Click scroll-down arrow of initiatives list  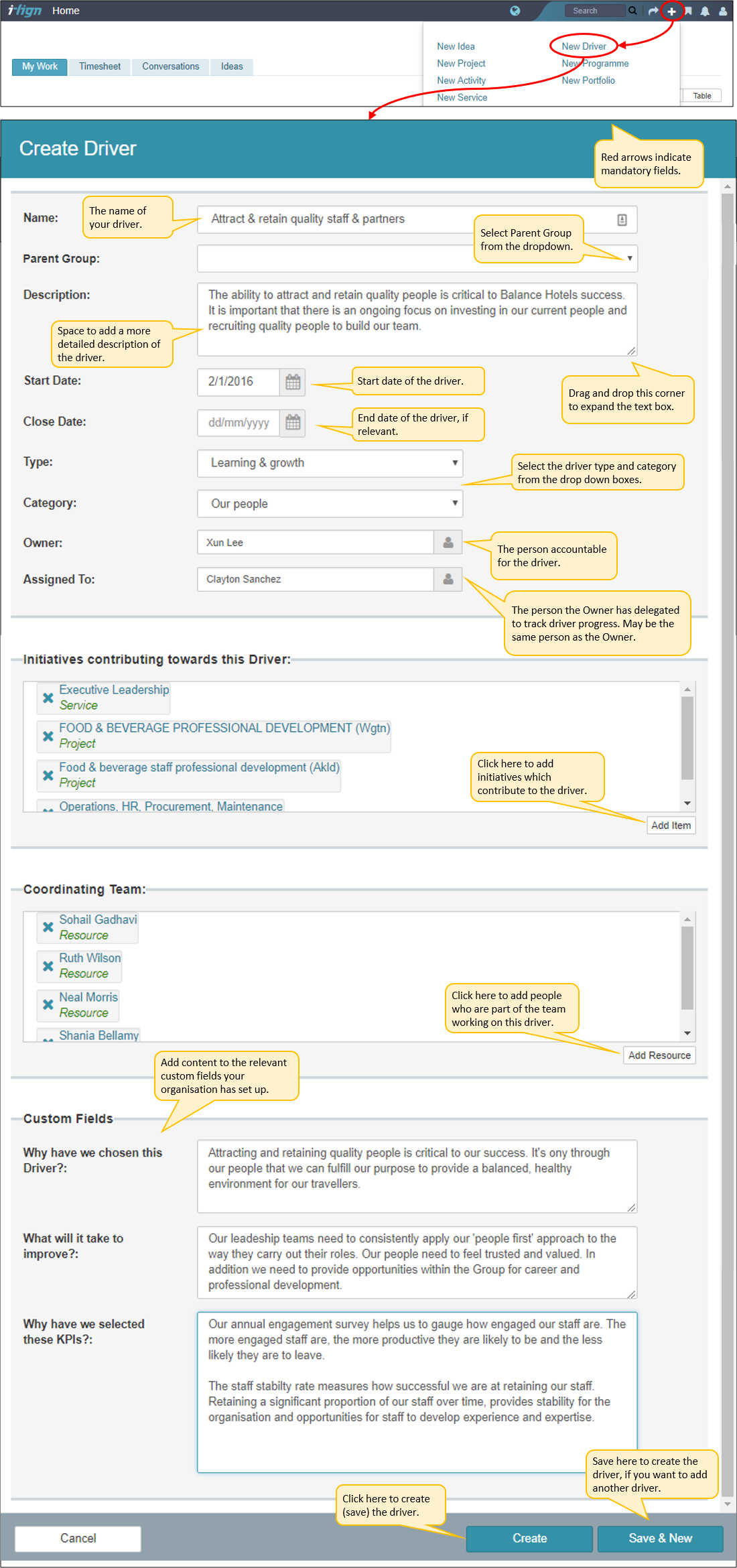pos(687,803)
